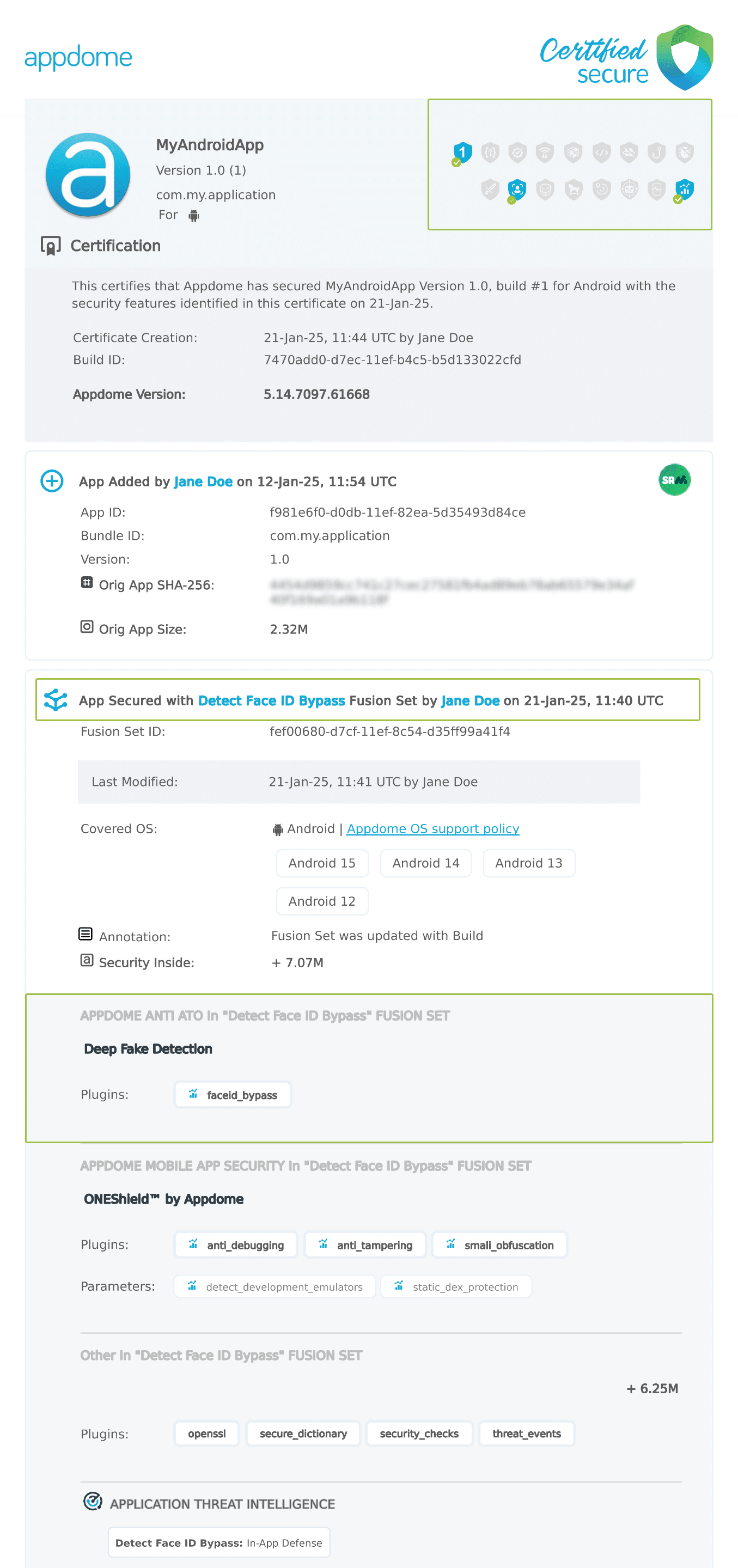
Task: Click the MyAndroidApp round app icon
Action: tap(88, 175)
